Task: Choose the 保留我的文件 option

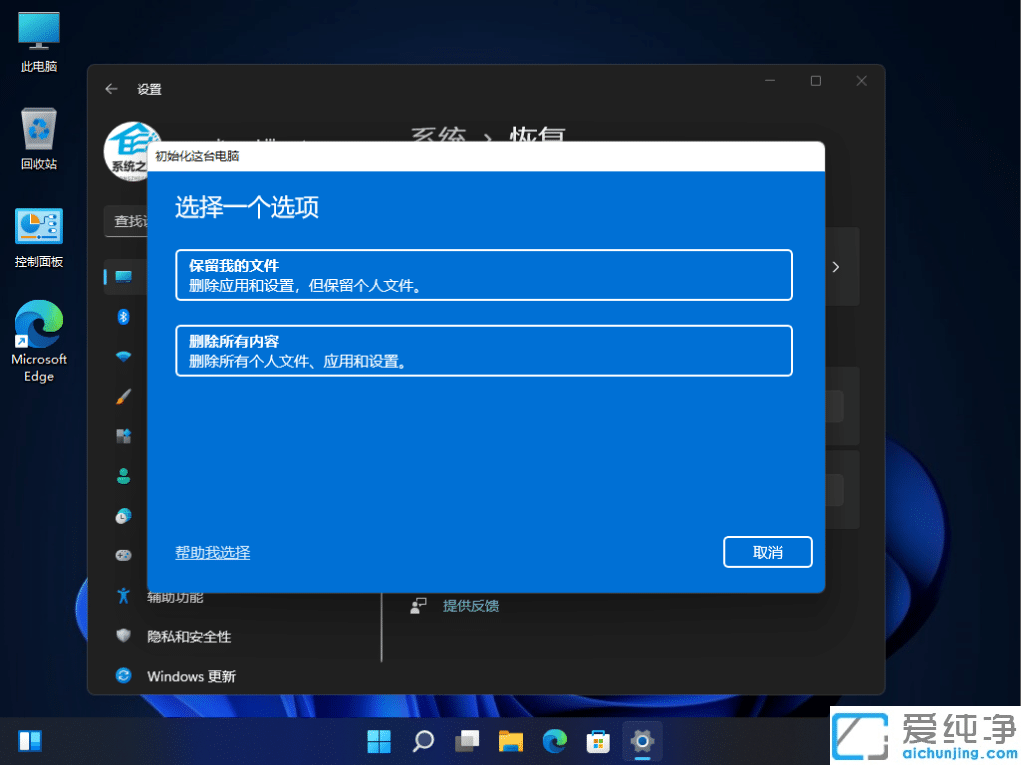Action: coord(483,274)
